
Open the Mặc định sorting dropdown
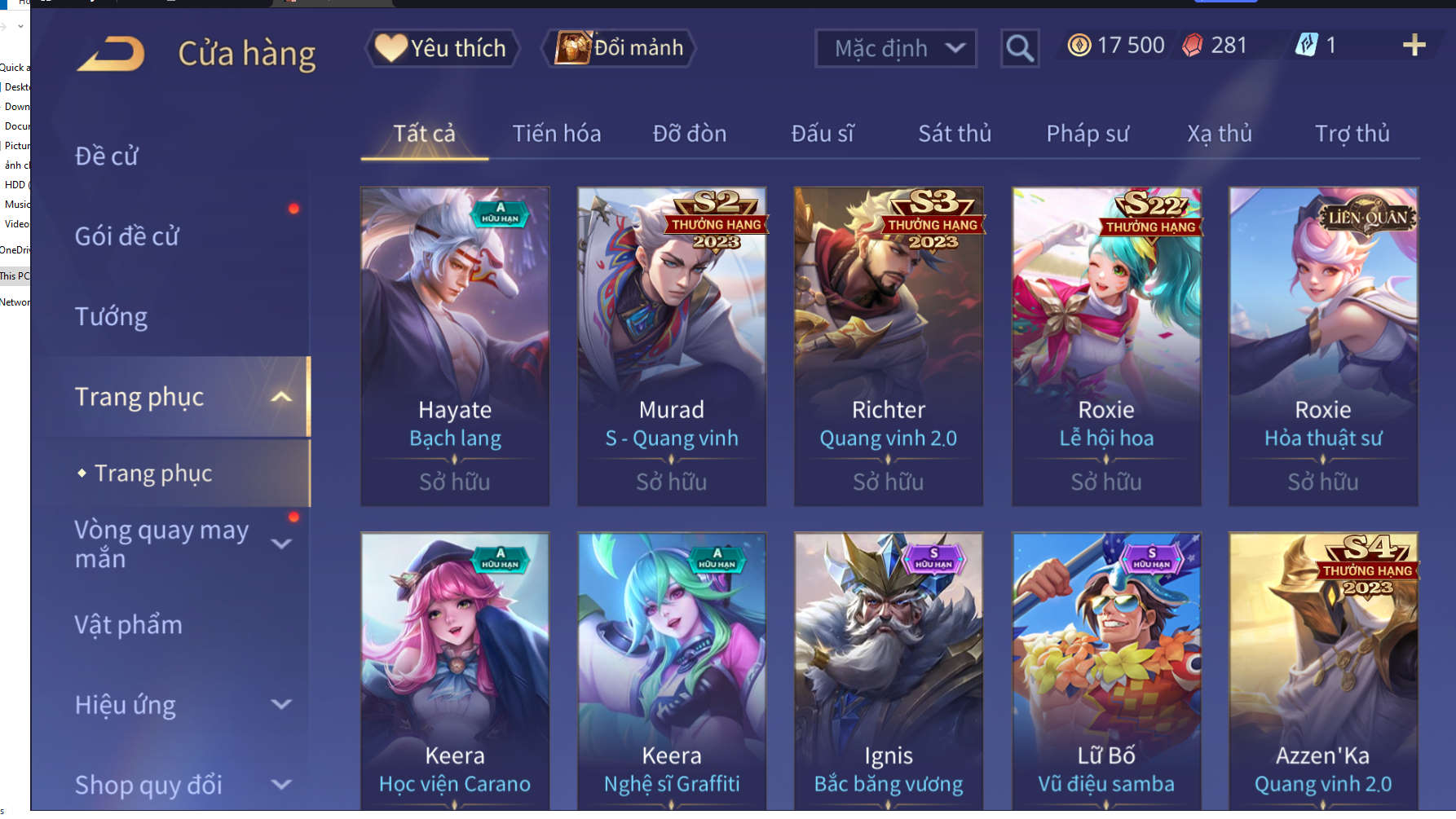point(896,48)
